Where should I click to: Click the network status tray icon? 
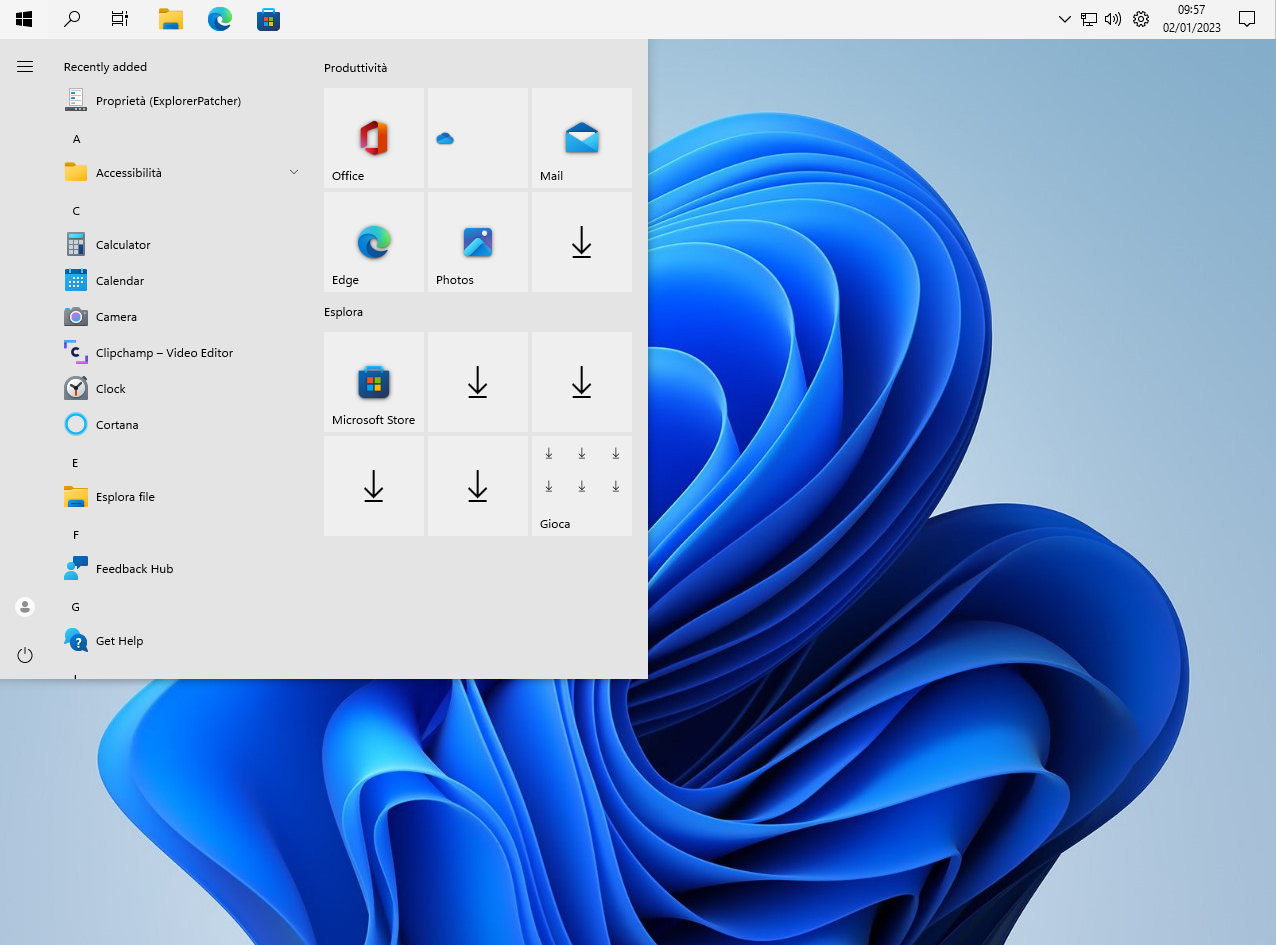tap(1089, 19)
